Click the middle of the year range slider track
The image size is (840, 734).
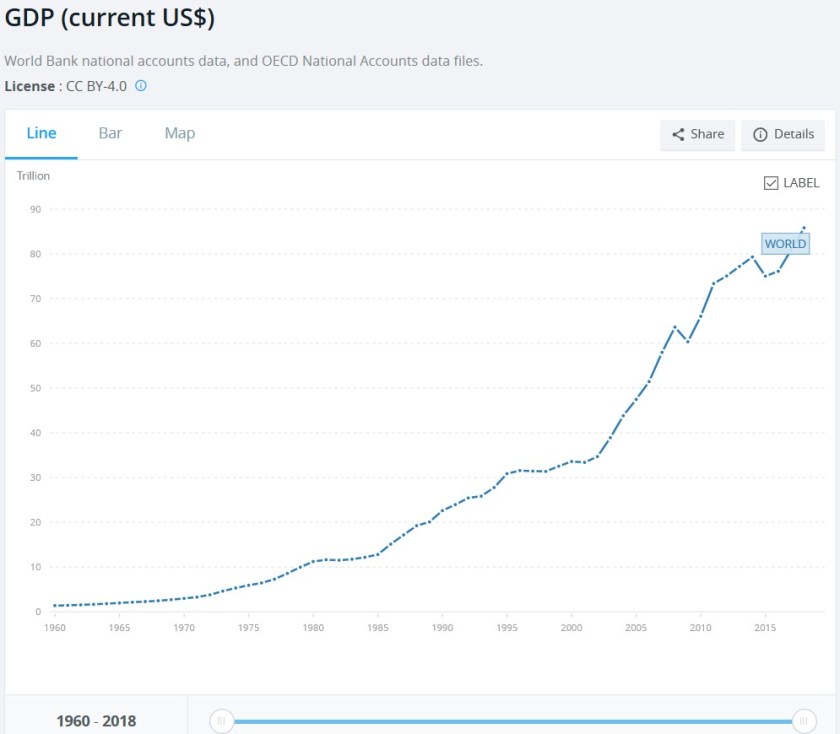coord(512,720)
